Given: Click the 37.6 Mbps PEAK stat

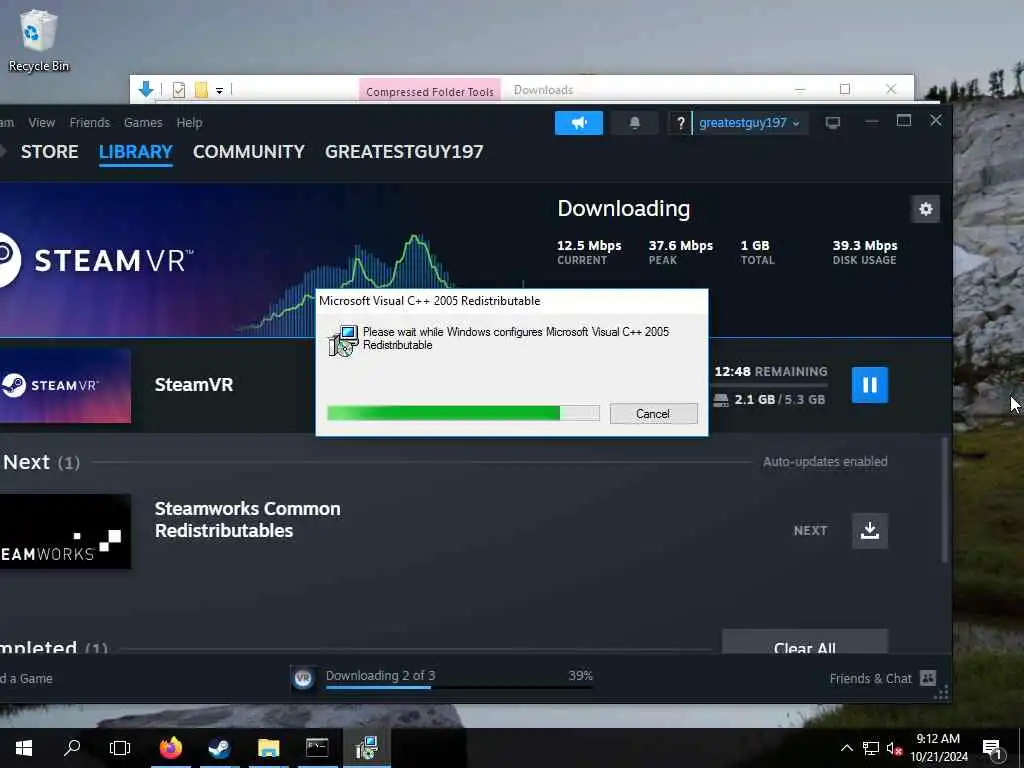Looking at the screenshot, I should point(680,252).
